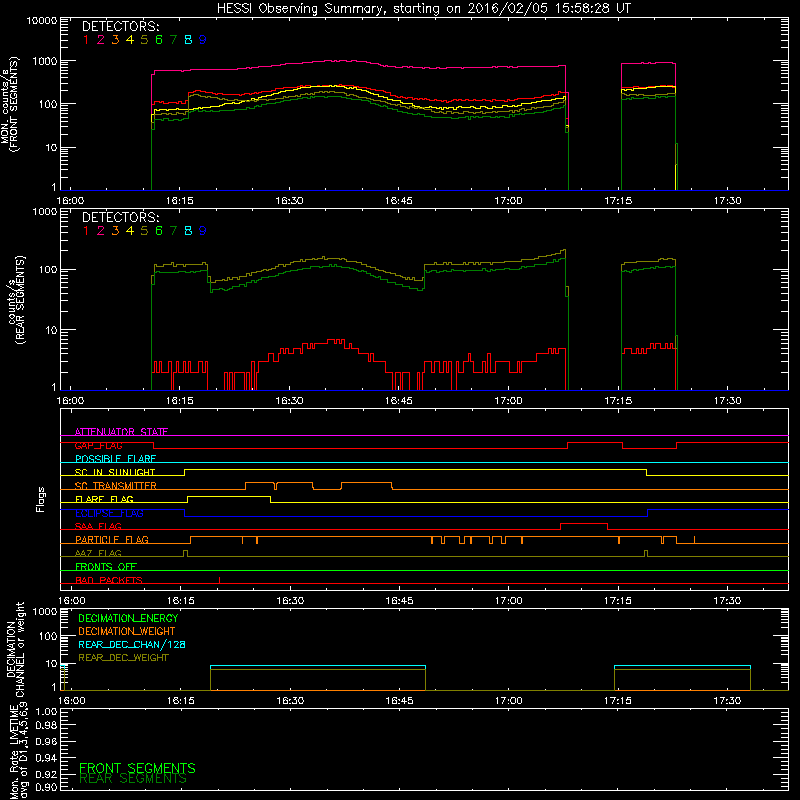Click the FRONT SEGMENTS livetime legend text
The image size is (800, 800).
tap(137, 768)
